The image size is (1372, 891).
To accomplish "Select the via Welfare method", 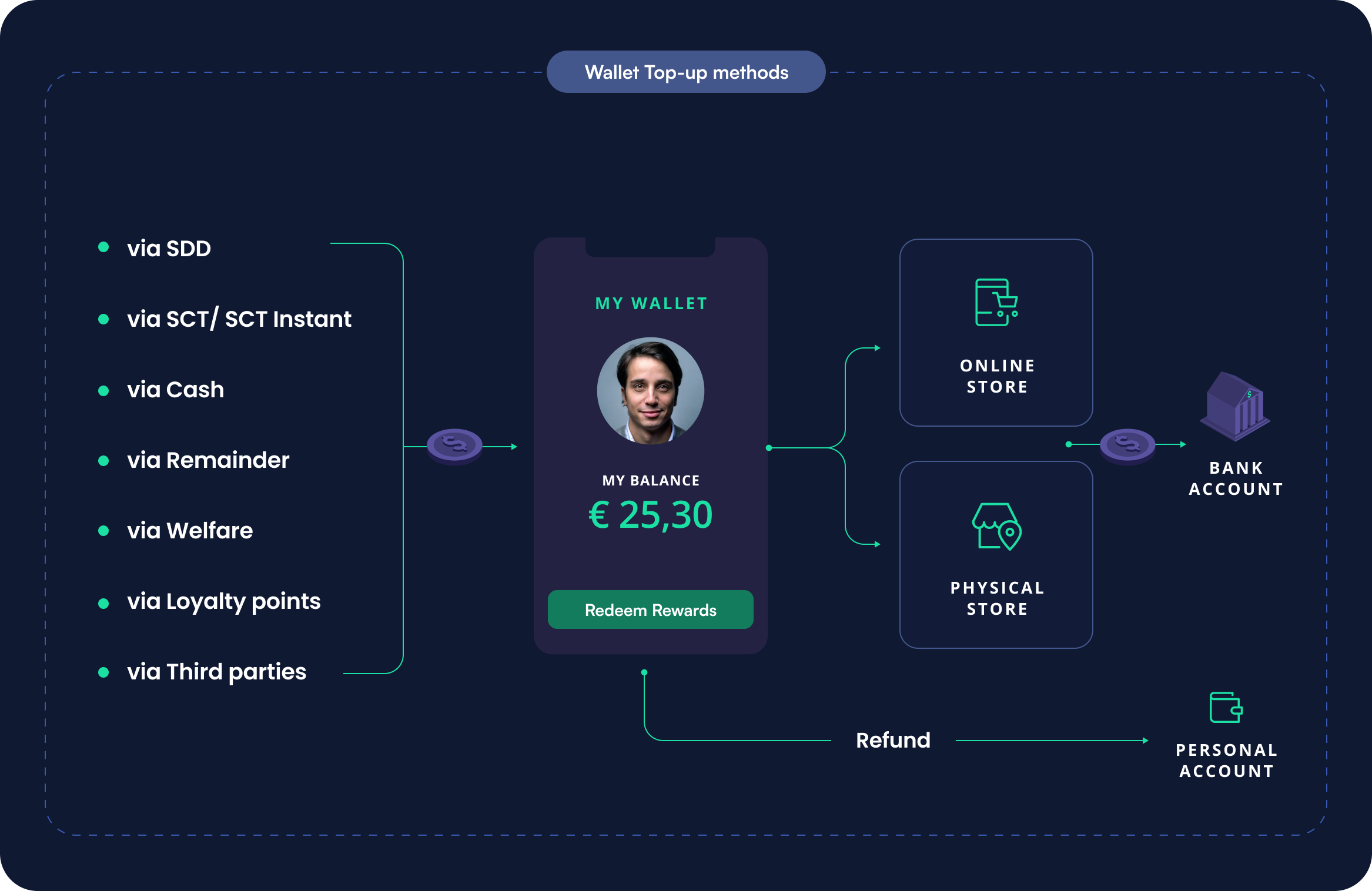I will [190, 531].
